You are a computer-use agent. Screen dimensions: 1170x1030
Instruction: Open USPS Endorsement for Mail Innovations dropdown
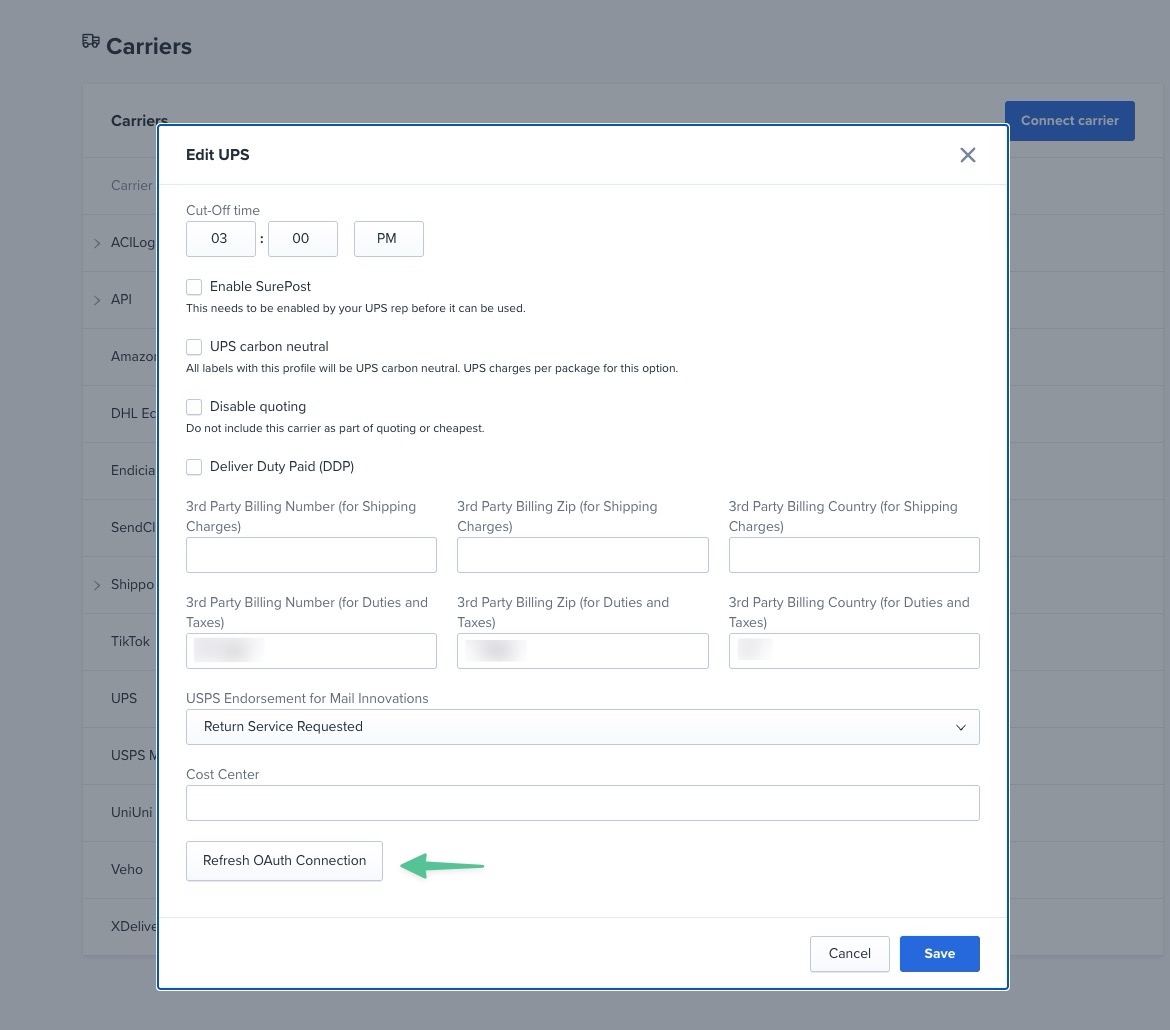click(583, 727)
